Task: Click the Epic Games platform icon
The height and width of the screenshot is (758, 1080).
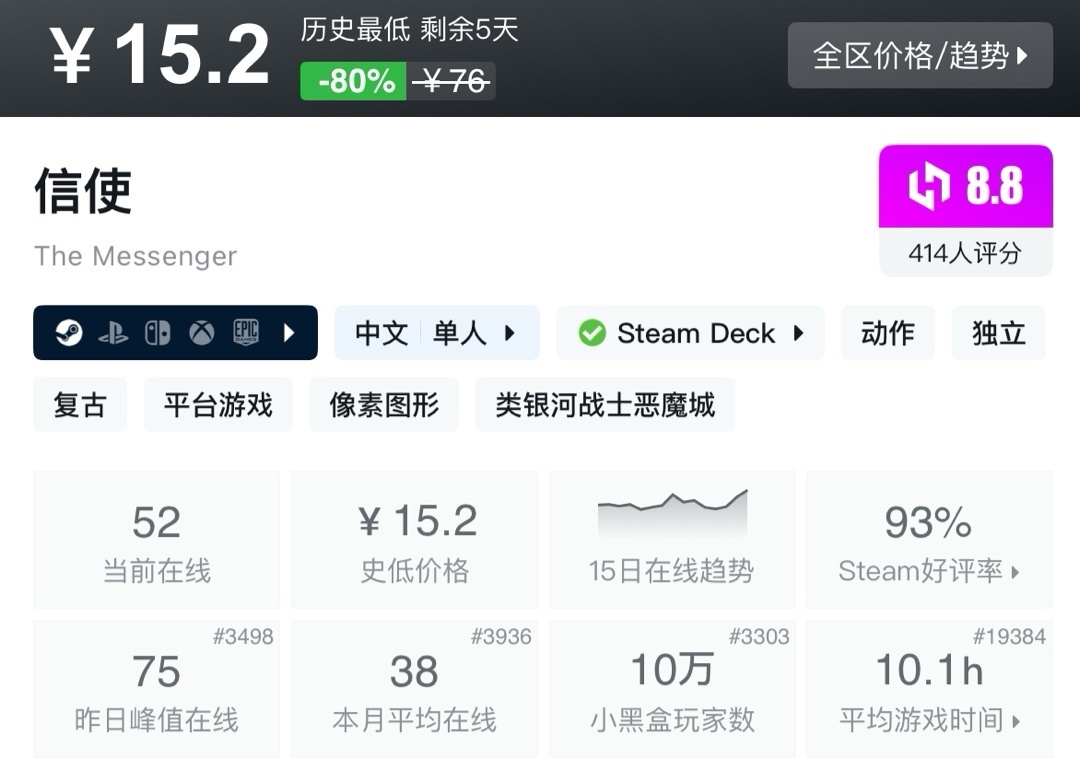Action: pyautogui.click(x=246, y=333)
